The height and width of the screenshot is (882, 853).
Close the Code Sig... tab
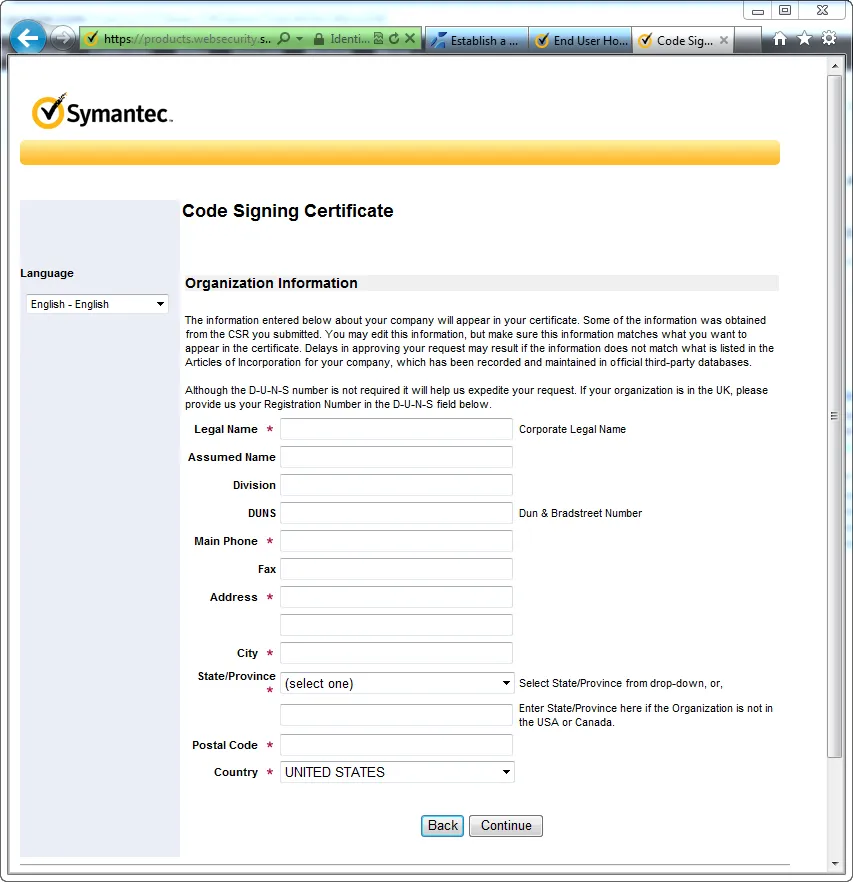pos(724,40)
